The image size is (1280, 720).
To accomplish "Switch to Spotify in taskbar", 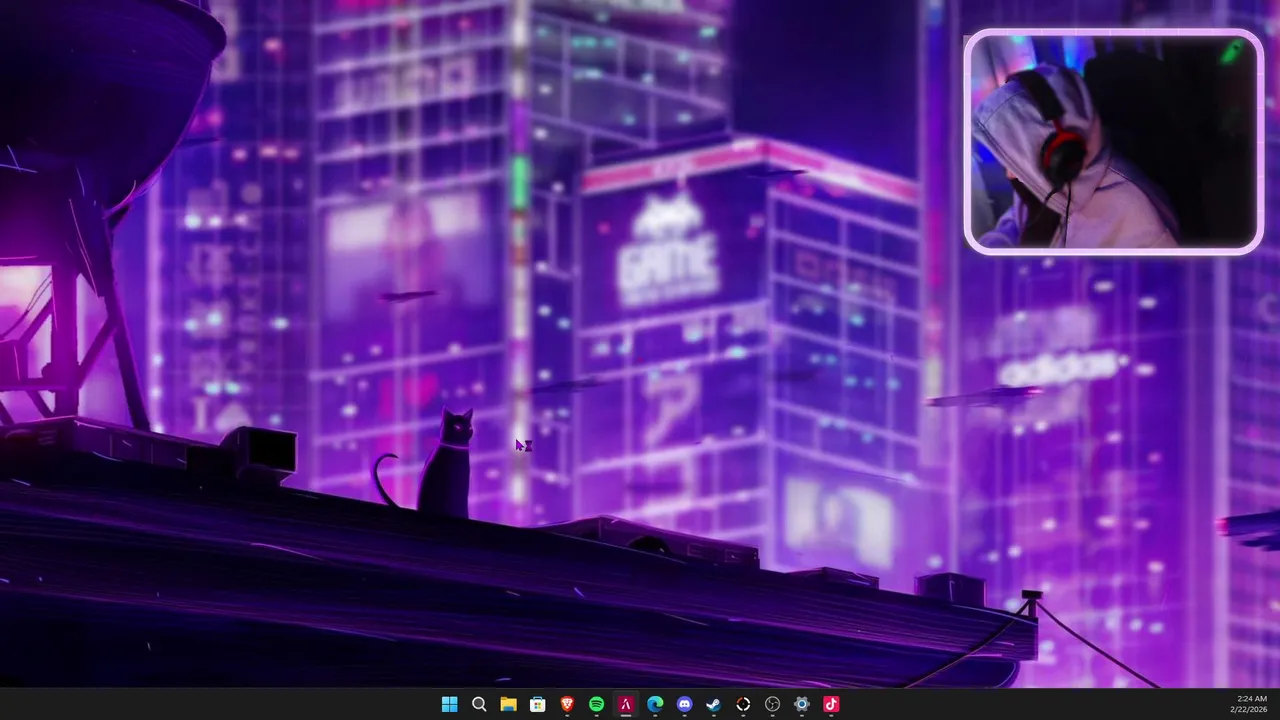I will pos(596,704).
